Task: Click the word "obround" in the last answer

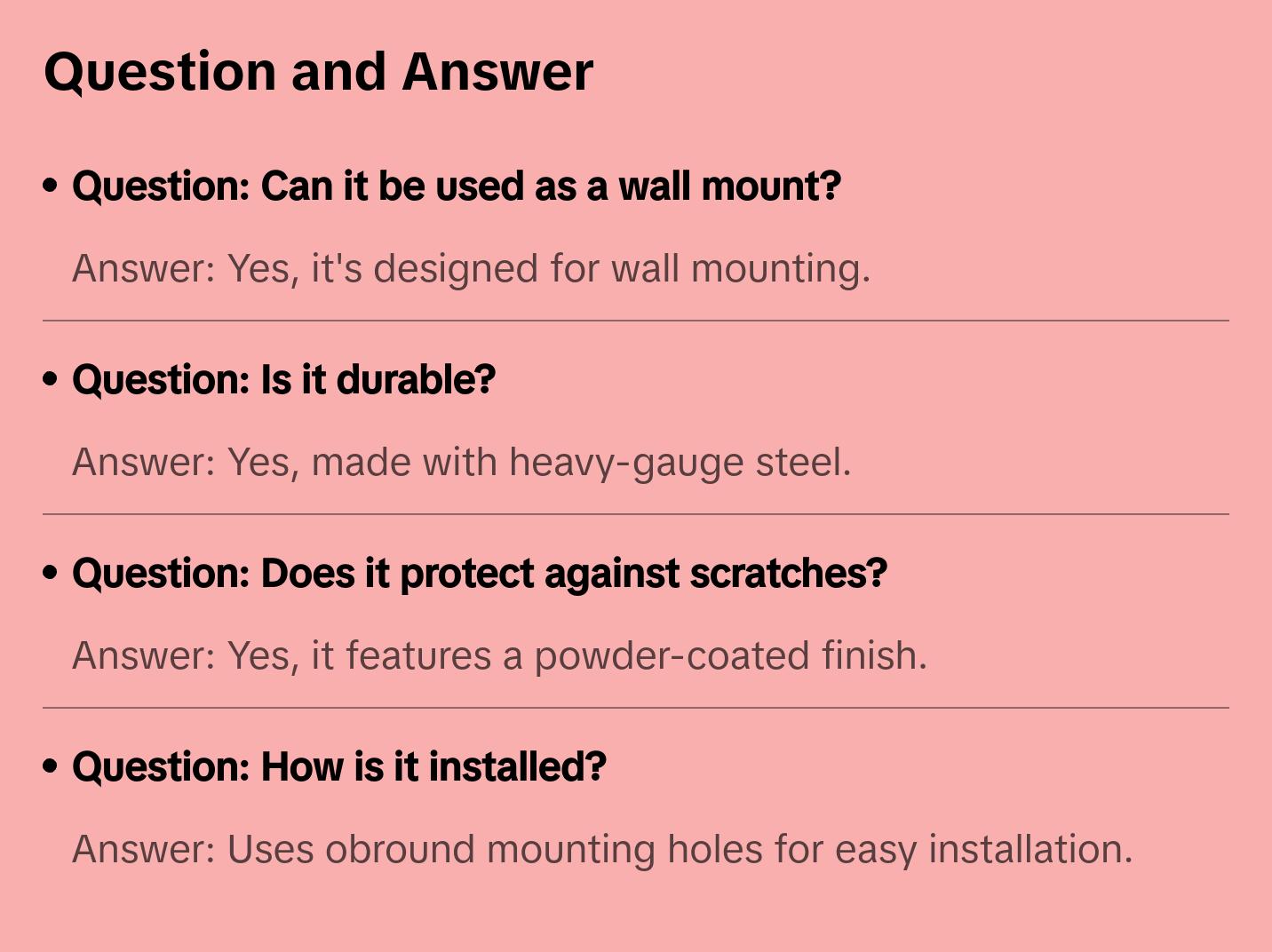Action: click(x=401, y=850)
